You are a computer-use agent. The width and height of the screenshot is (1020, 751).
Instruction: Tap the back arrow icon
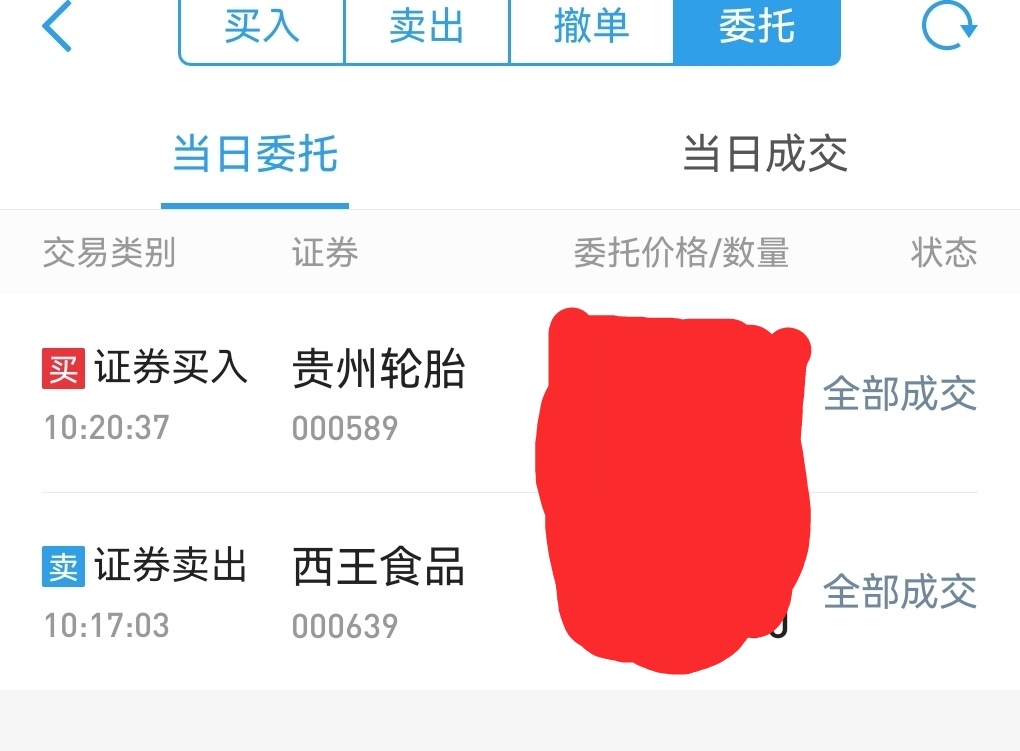point(57,27)
